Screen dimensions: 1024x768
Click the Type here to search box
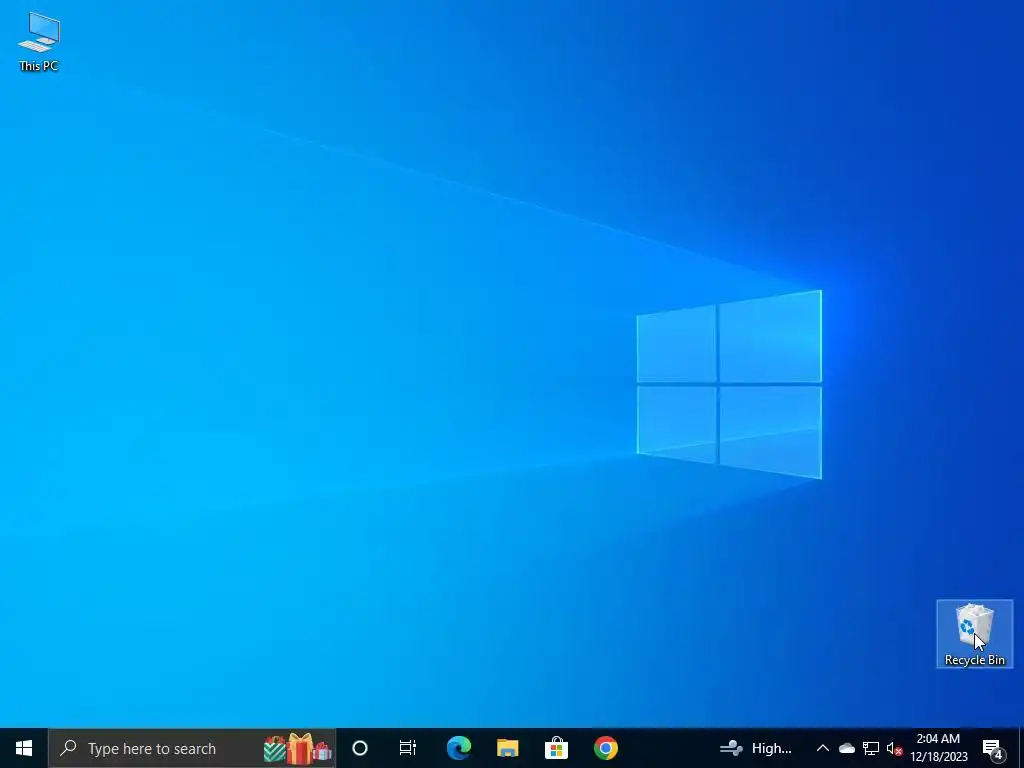192,748
